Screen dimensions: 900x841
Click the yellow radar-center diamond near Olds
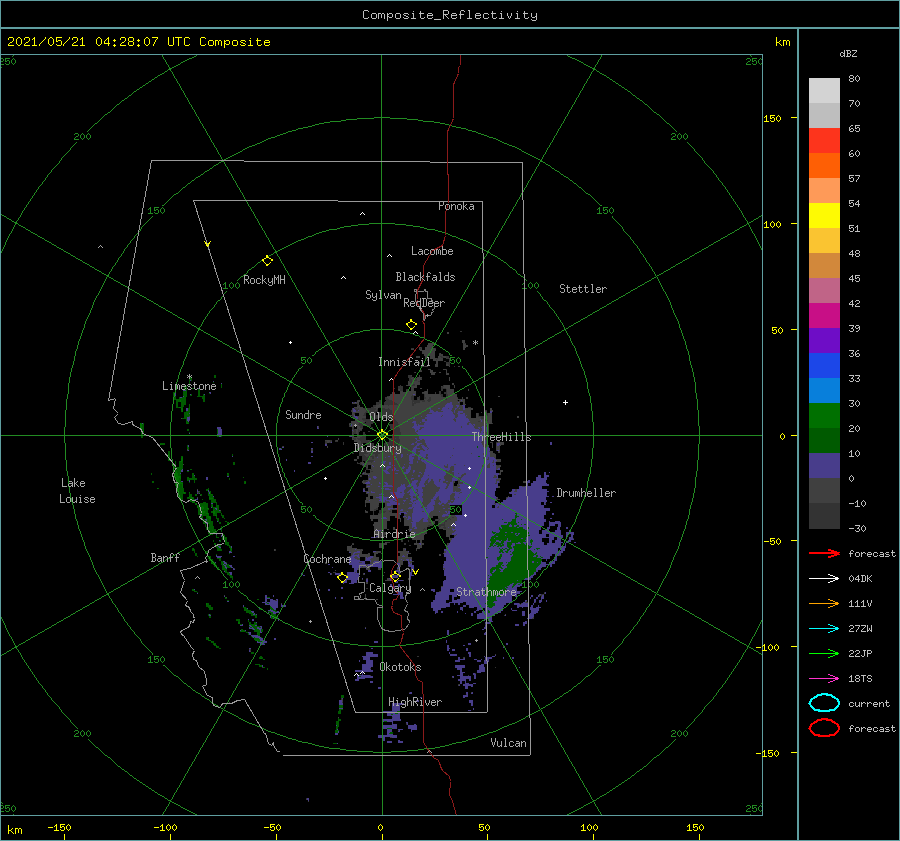pyautogui.click(x=382, y=435)
